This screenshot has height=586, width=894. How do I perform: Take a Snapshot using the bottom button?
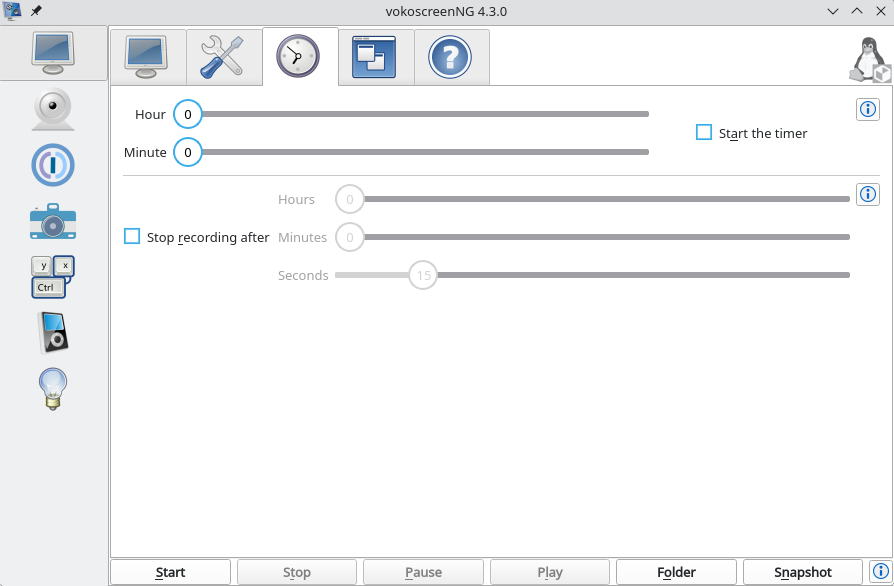[802, 571]
